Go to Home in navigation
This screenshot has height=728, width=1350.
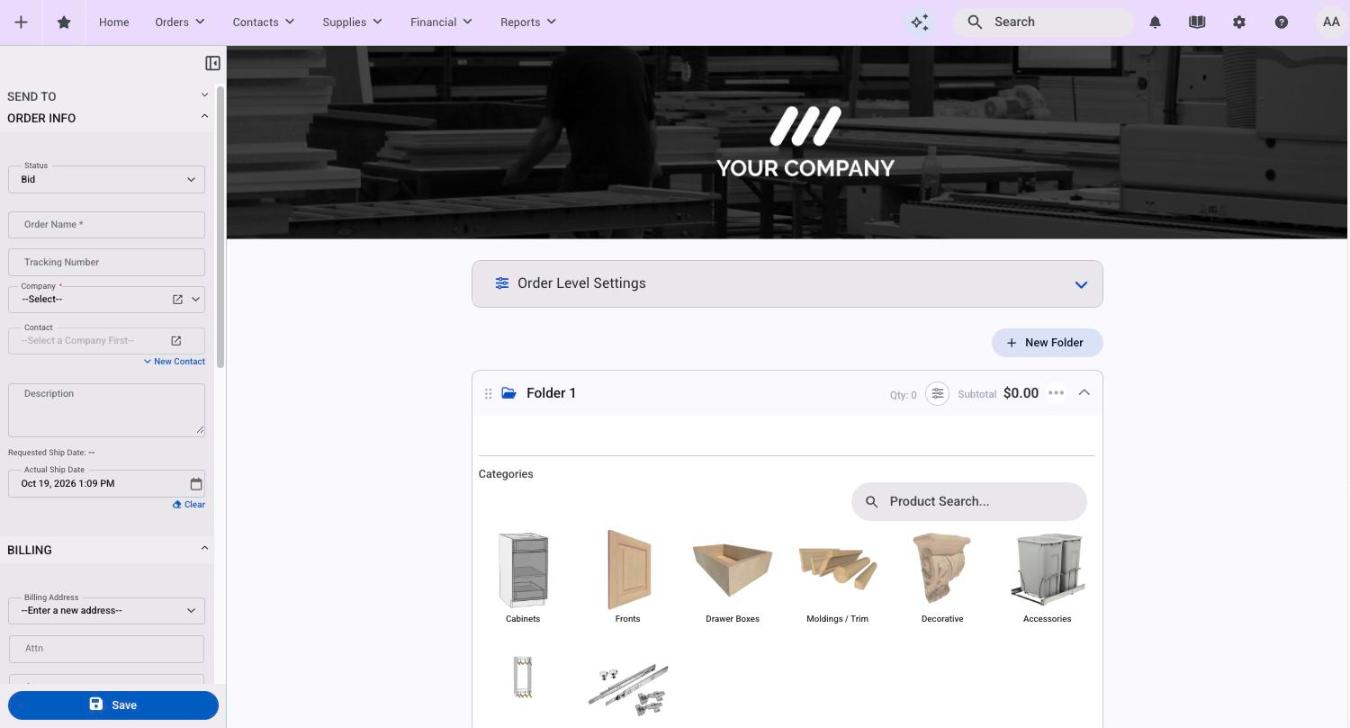click(114, 22)
